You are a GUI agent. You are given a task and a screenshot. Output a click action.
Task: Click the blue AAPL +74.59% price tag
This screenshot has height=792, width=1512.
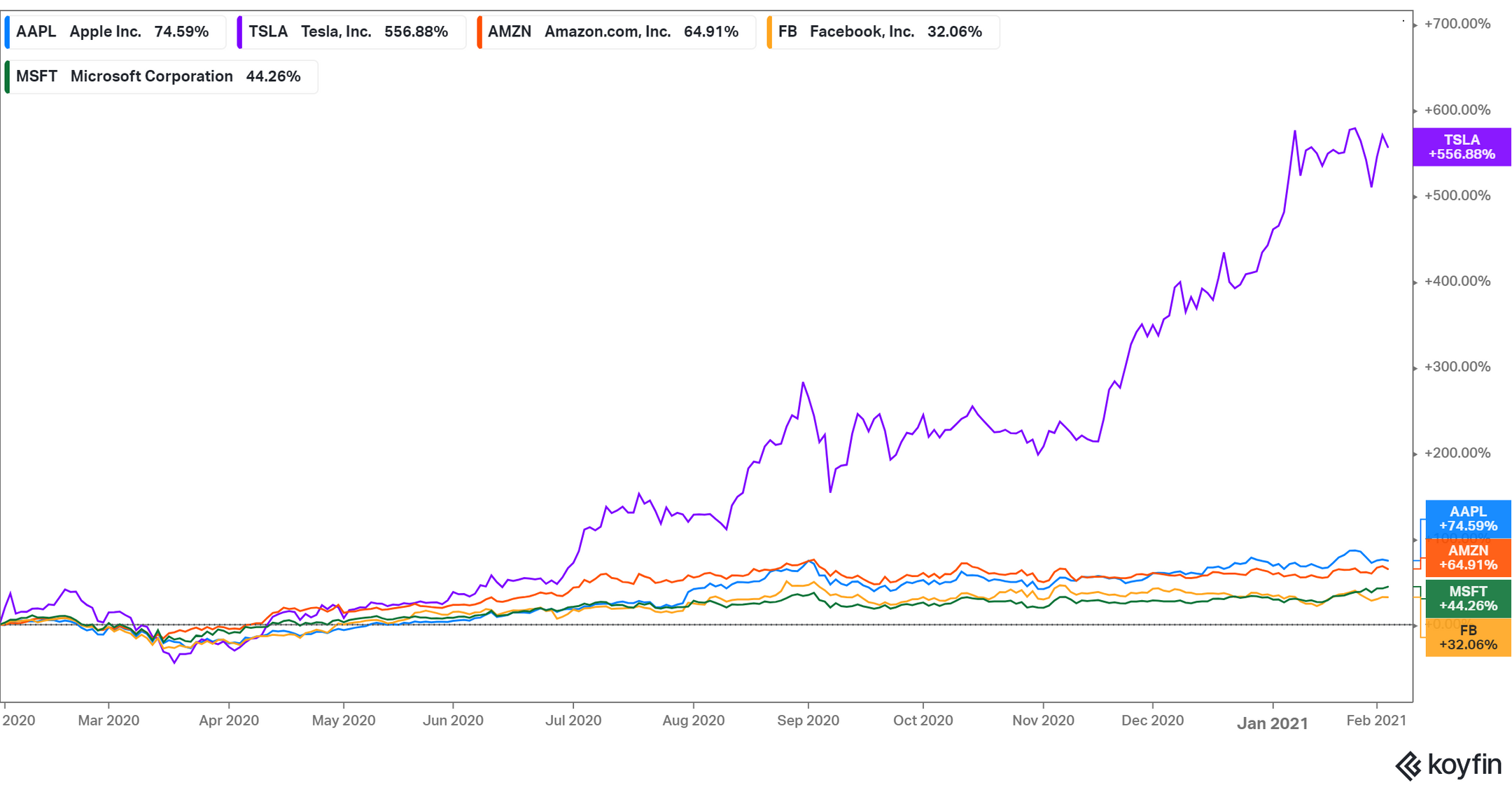coord(1467,519)
